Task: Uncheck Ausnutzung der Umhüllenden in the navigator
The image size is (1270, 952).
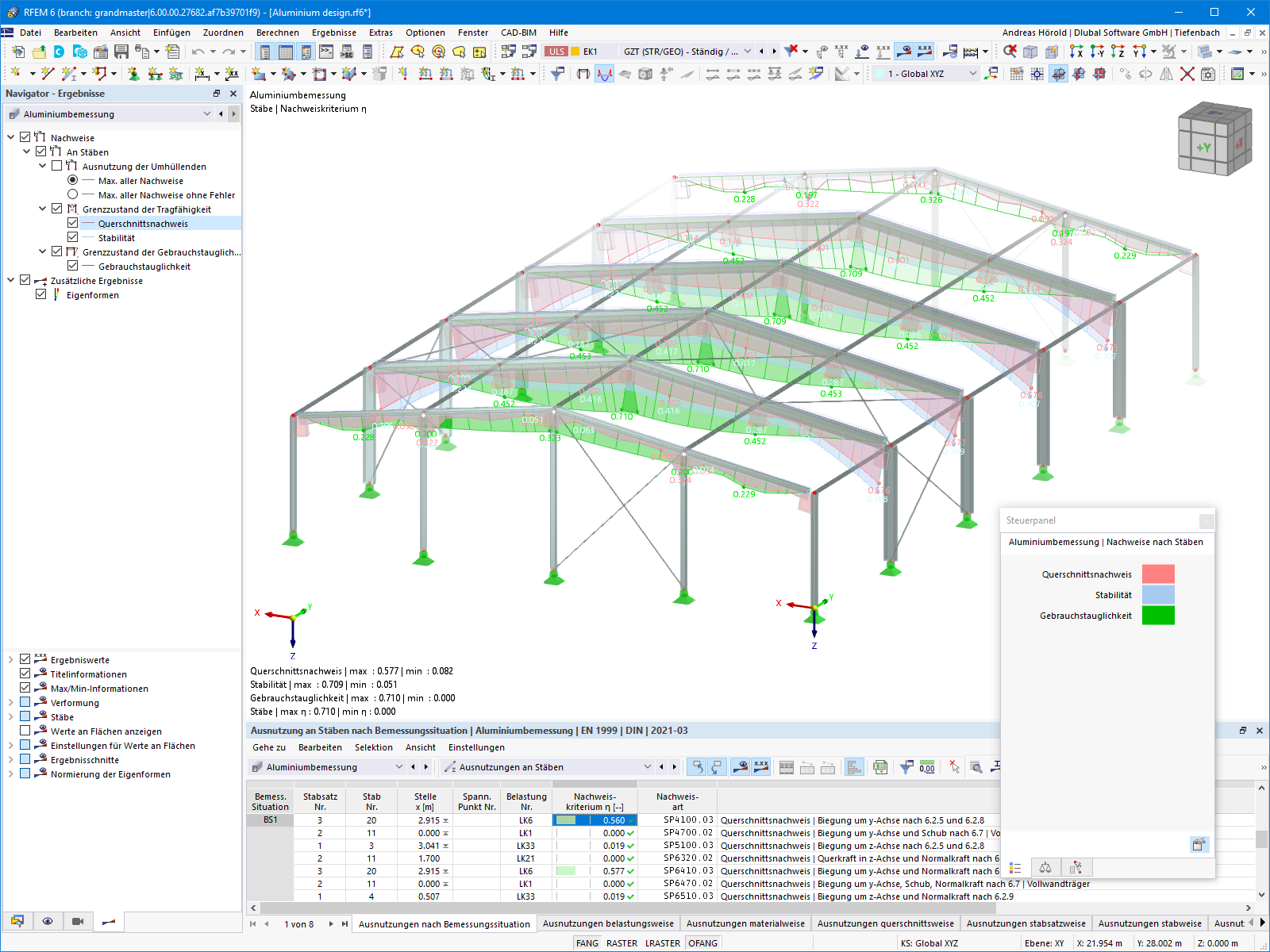Action: [x=56, y=166]
